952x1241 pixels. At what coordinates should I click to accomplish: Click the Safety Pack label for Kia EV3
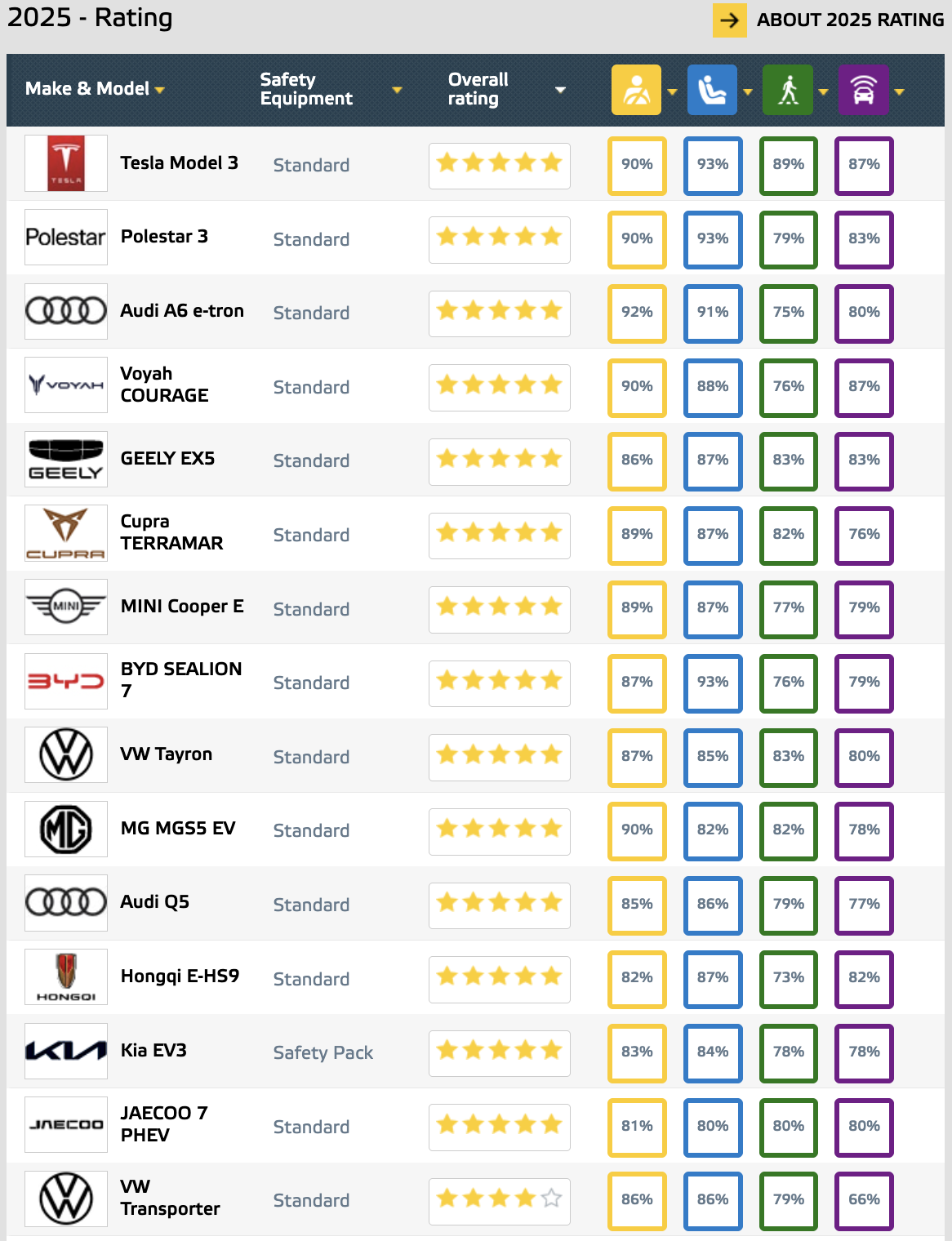tap(323, 1052)
